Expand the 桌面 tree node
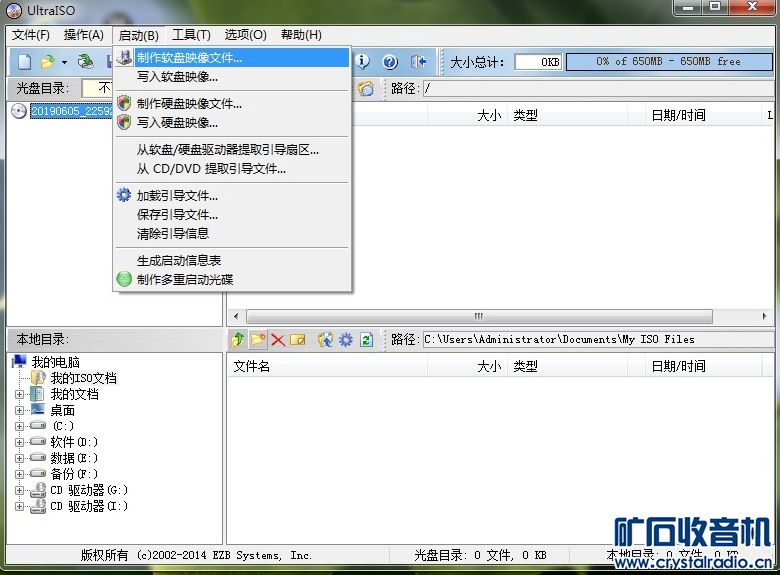 click(x=19, y=410)
